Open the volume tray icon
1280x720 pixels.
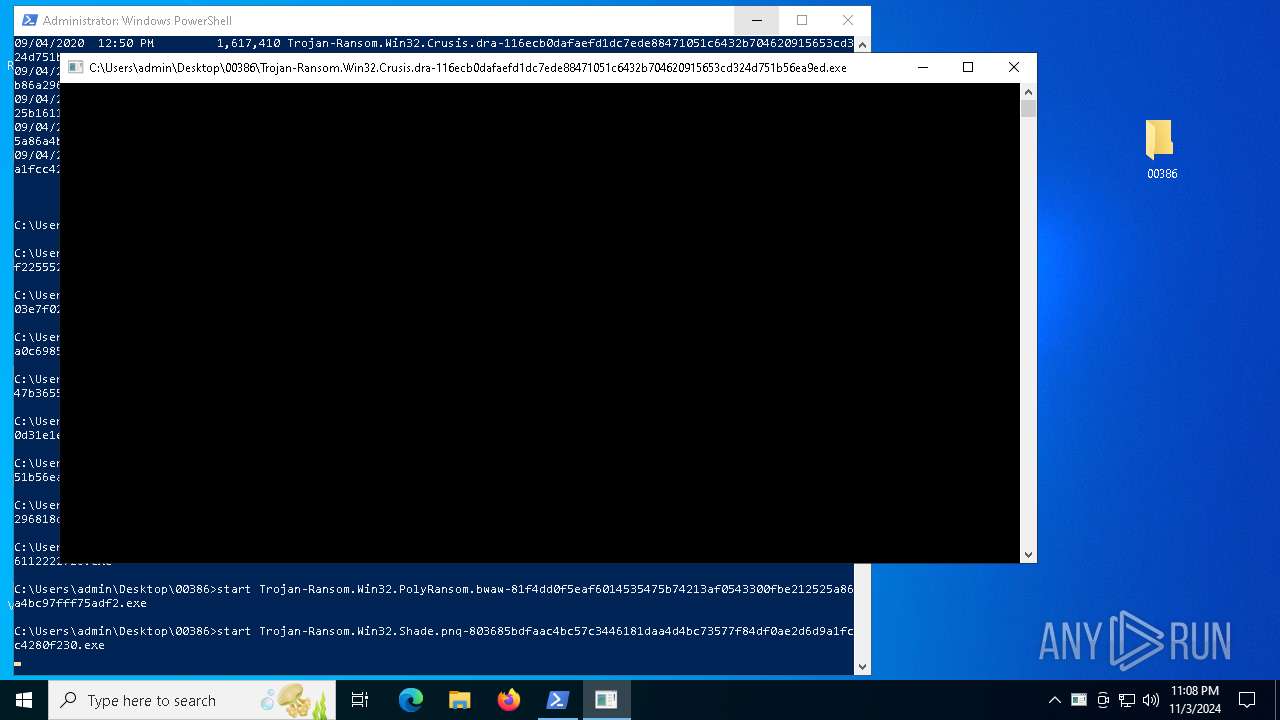(1151, 700)
